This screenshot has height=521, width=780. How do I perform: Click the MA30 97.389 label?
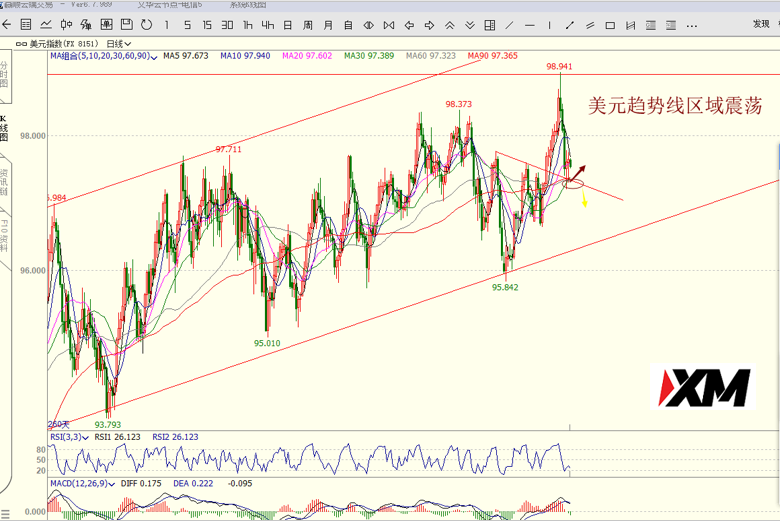pyautogui.click(x=369, y=56)
